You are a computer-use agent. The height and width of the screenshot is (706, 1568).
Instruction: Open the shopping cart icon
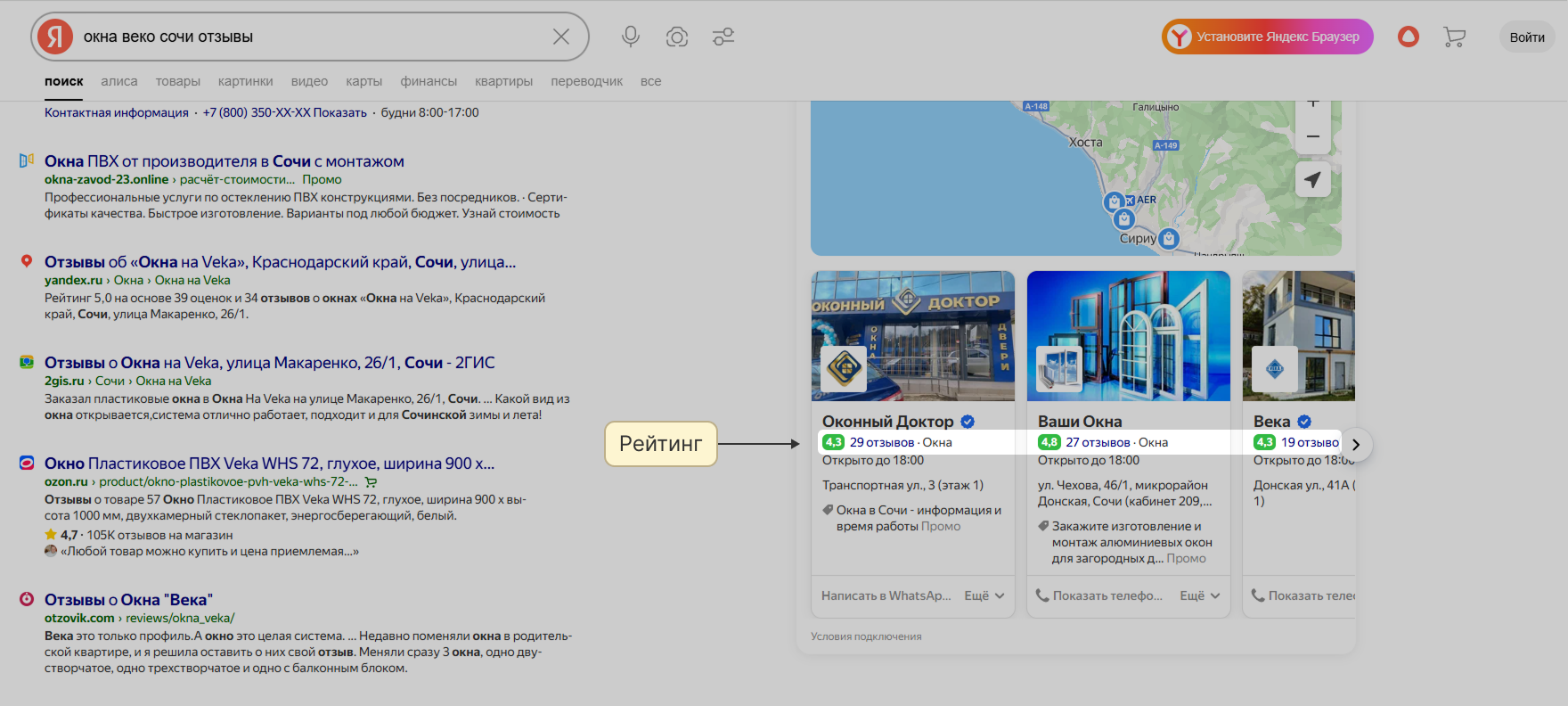click(1454, 37)
